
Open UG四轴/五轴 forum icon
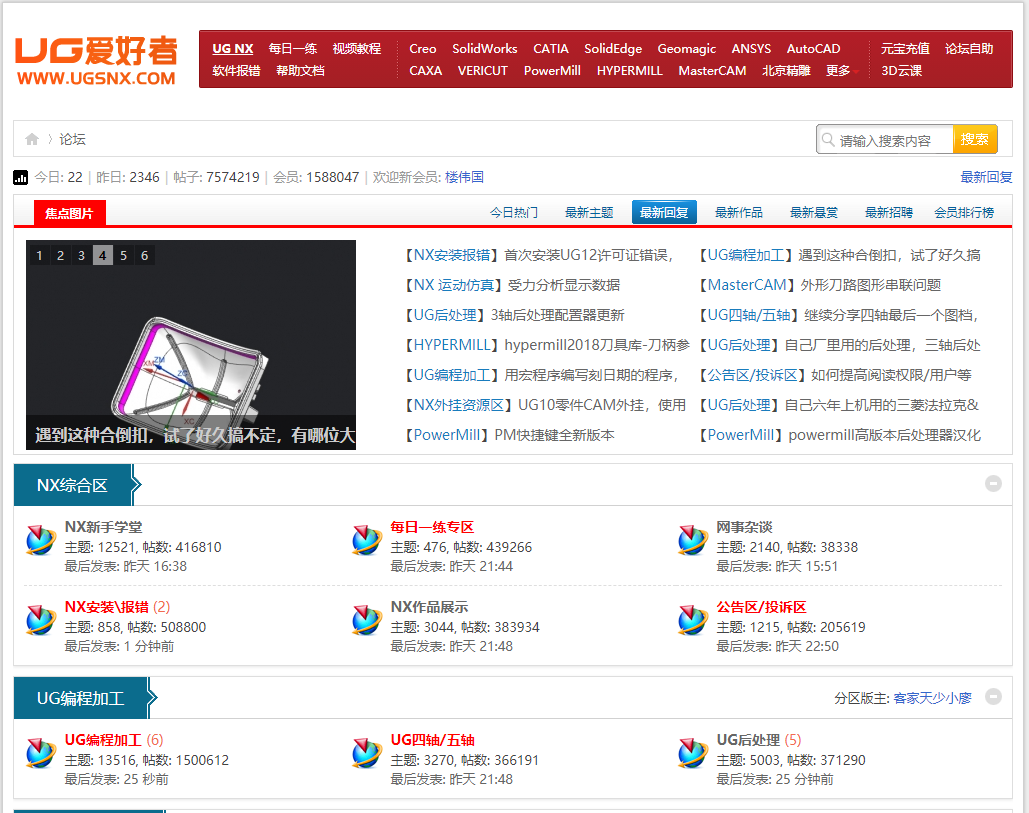pyautogui.click(x=367, y=753)
